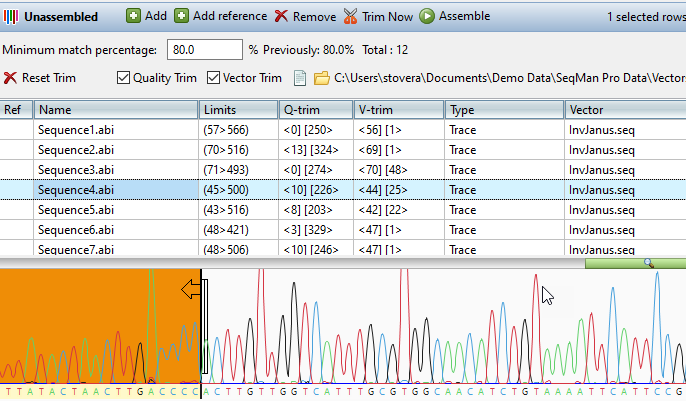Sort by the Q-trim column header
The height and width of the screenshot is (401, 686).
coord(315,110)
